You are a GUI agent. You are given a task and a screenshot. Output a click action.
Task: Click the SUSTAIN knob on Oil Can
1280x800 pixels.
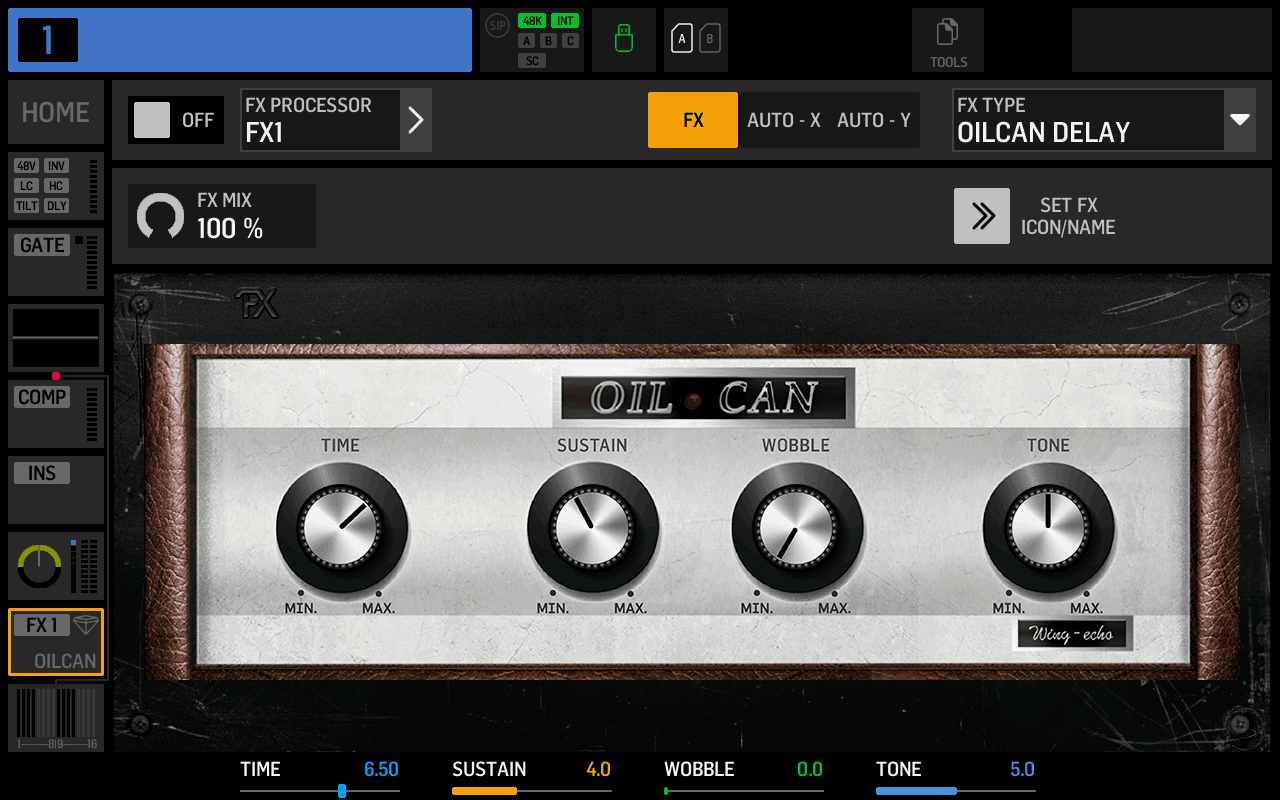pyautogui.click(x=593, y=527)
